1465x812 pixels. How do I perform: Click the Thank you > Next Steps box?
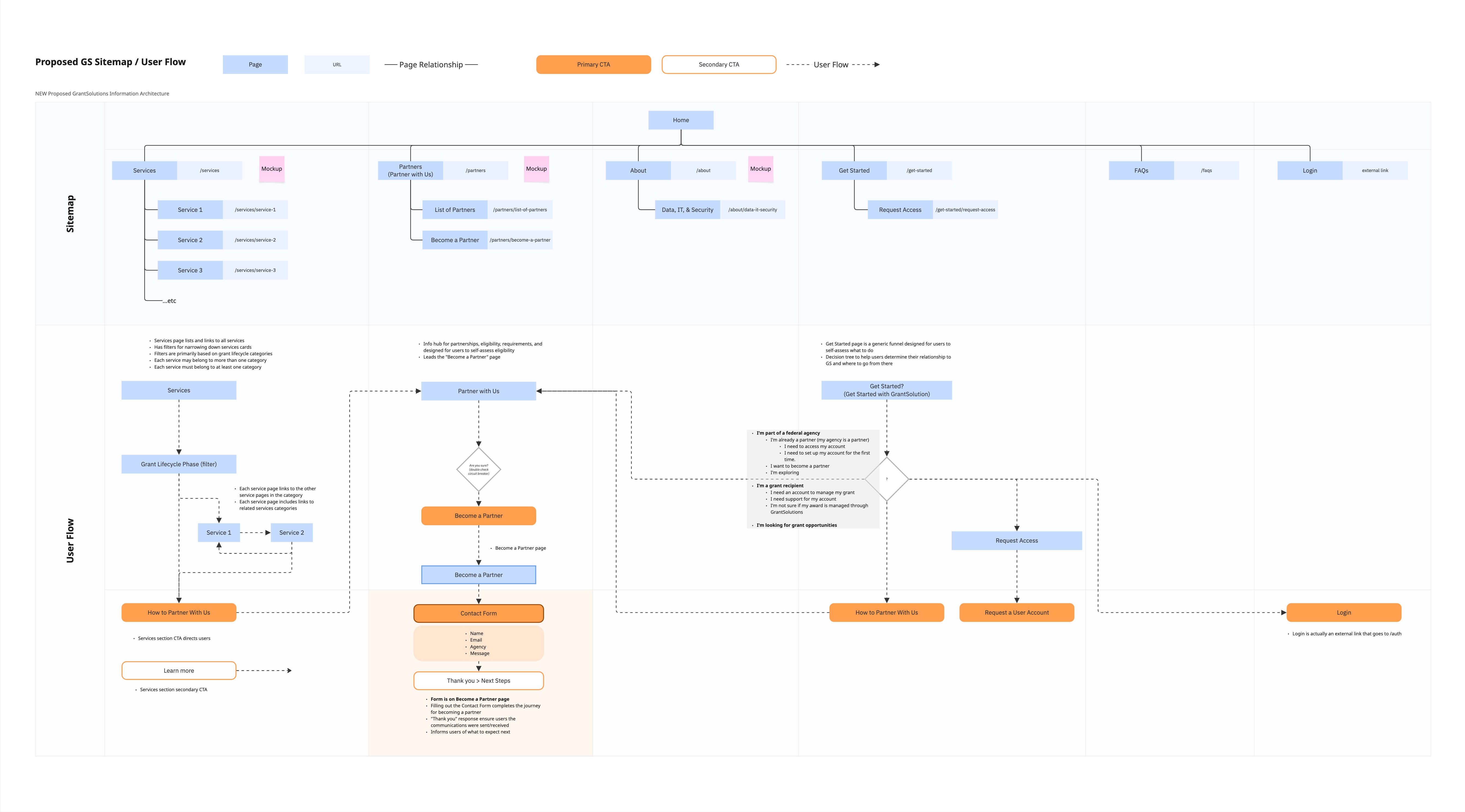478,681
